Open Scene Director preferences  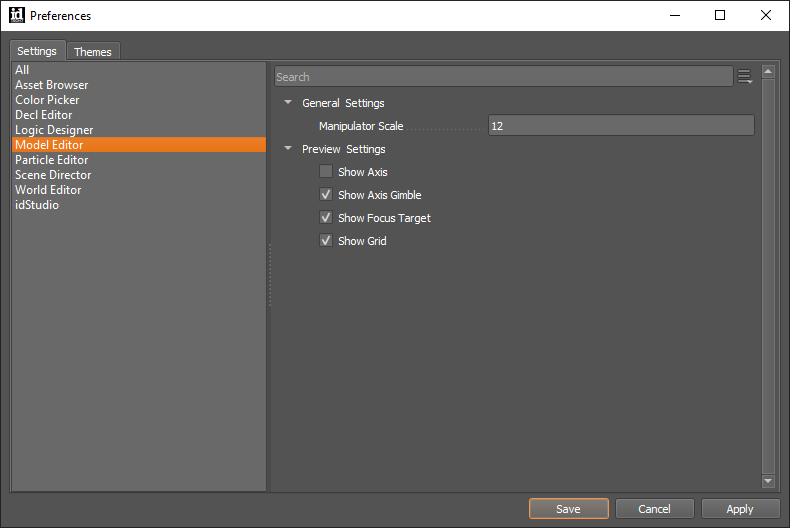[x=139, y=175]
